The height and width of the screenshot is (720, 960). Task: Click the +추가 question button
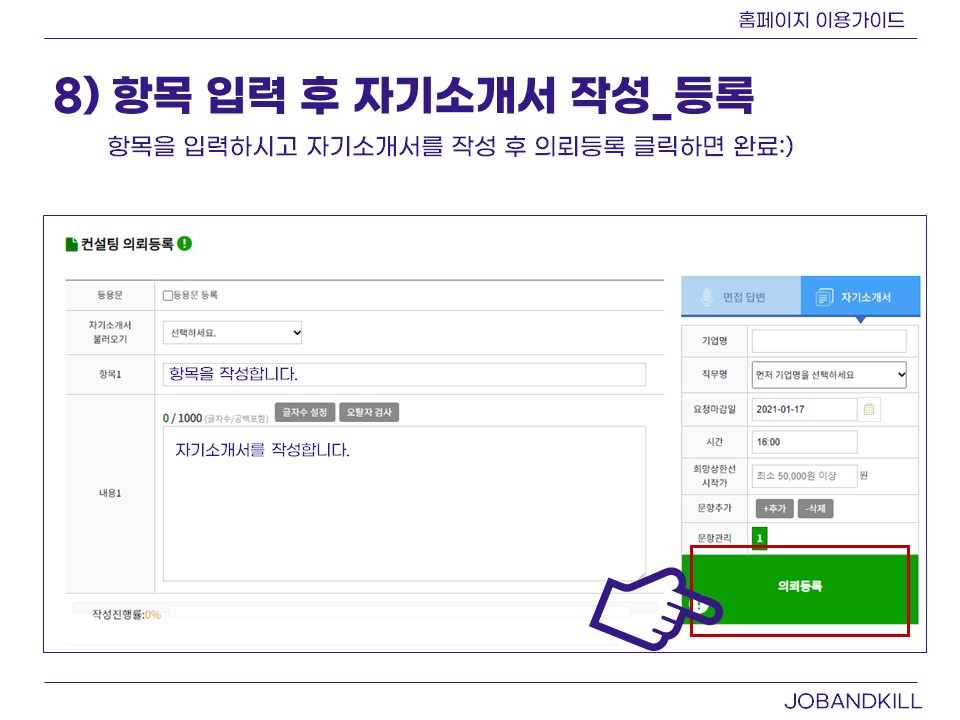pos(773,508)
